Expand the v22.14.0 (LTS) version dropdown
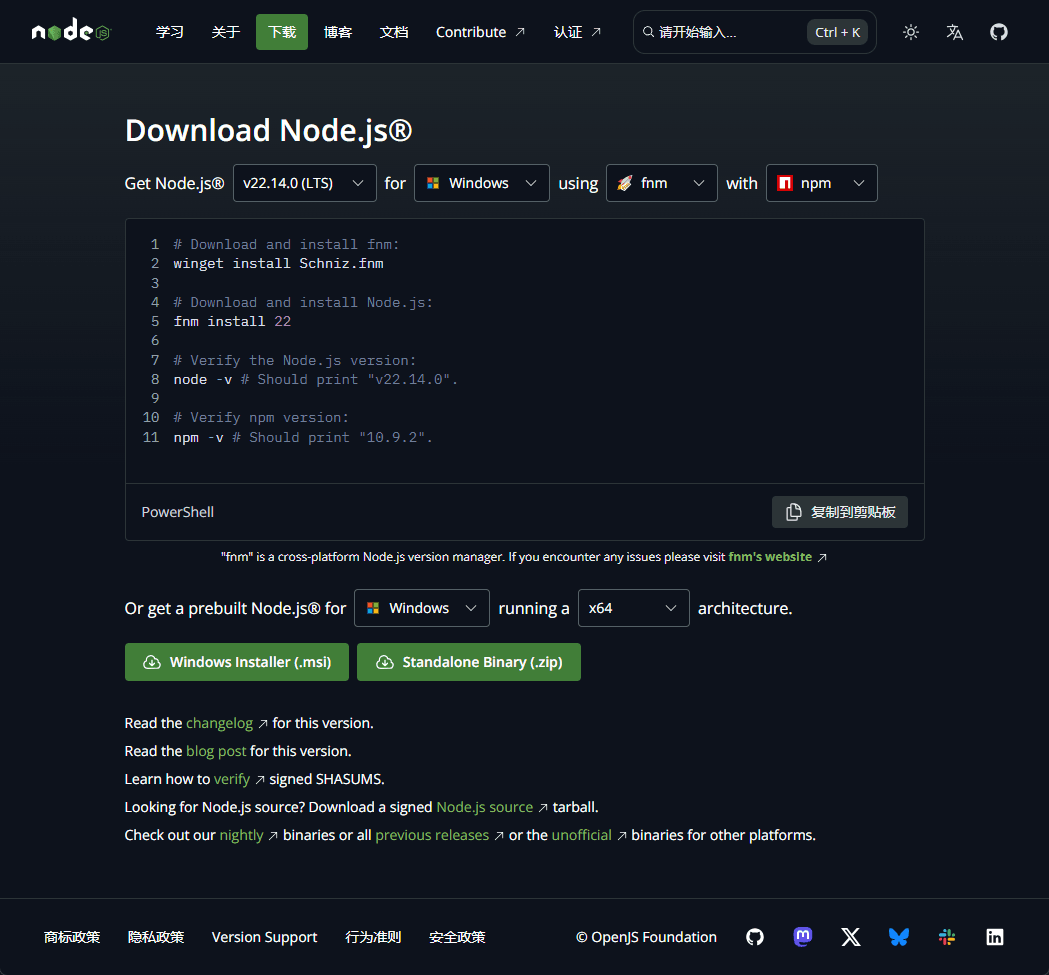 (x=304, y=183)
